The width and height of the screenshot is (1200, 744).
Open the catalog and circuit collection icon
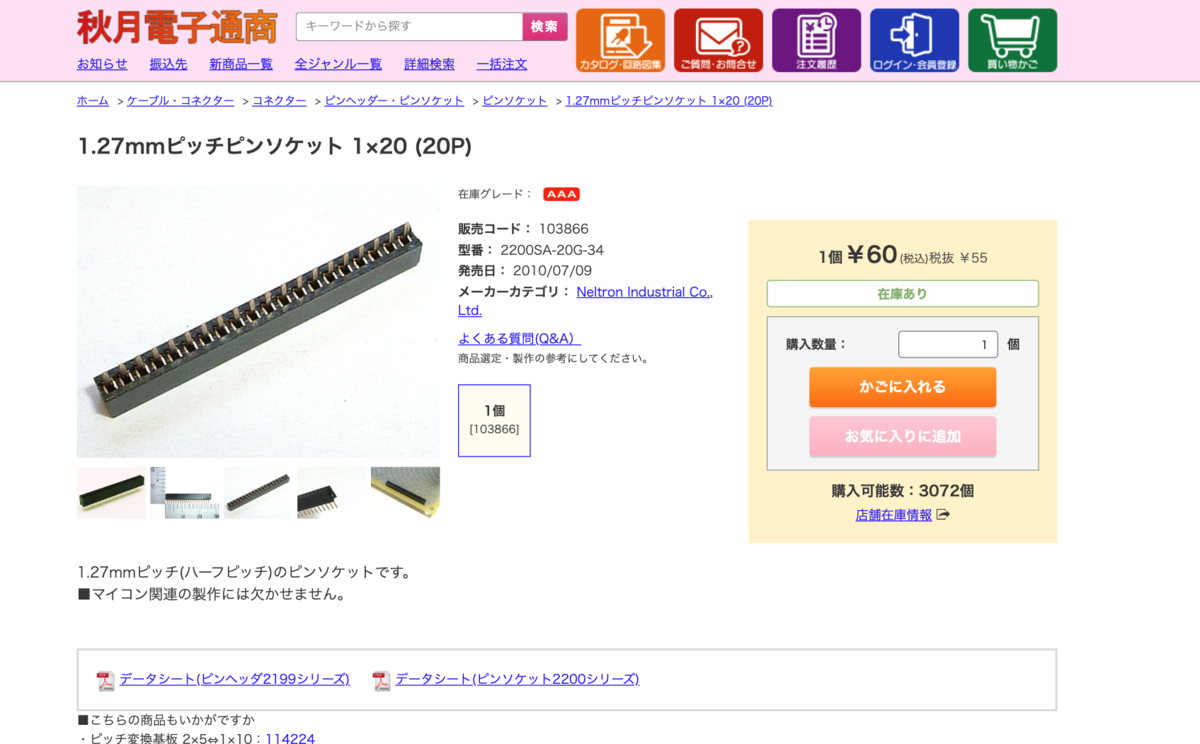(620, 41)
